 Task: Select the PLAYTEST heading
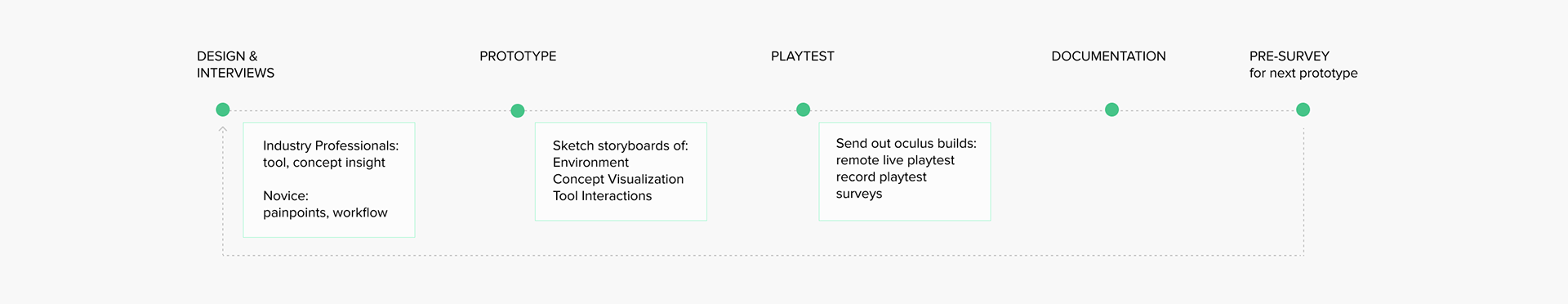803,56
